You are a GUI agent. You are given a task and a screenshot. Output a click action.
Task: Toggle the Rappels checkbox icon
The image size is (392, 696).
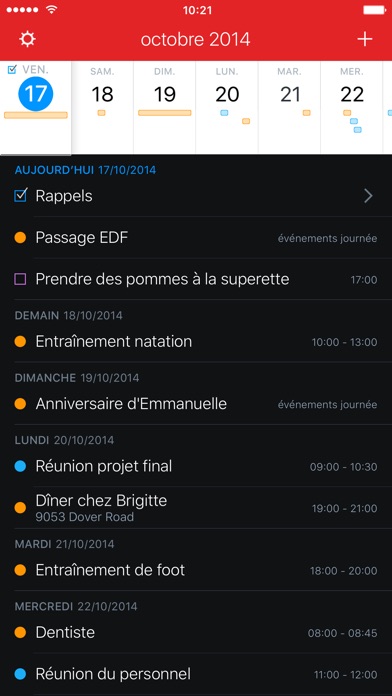coord(20,196)
